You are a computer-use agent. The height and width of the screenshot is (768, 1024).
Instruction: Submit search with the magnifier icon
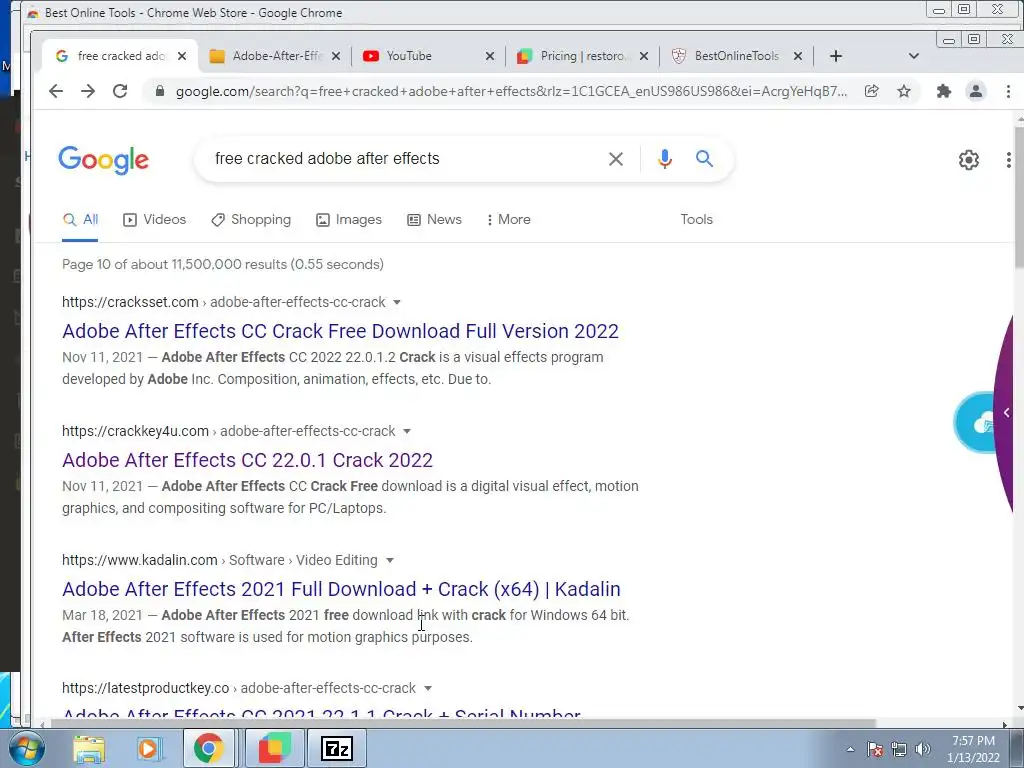[704, 158]
